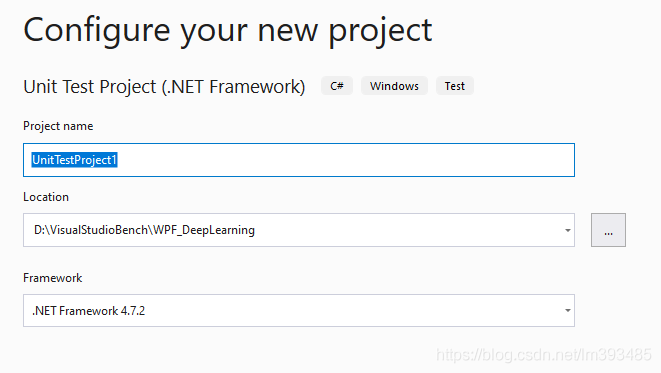Expand the Framework version dropdown arrow
The height and width of the screenshot is (373, 661).
pyautogui.click(x=567, y=311)
